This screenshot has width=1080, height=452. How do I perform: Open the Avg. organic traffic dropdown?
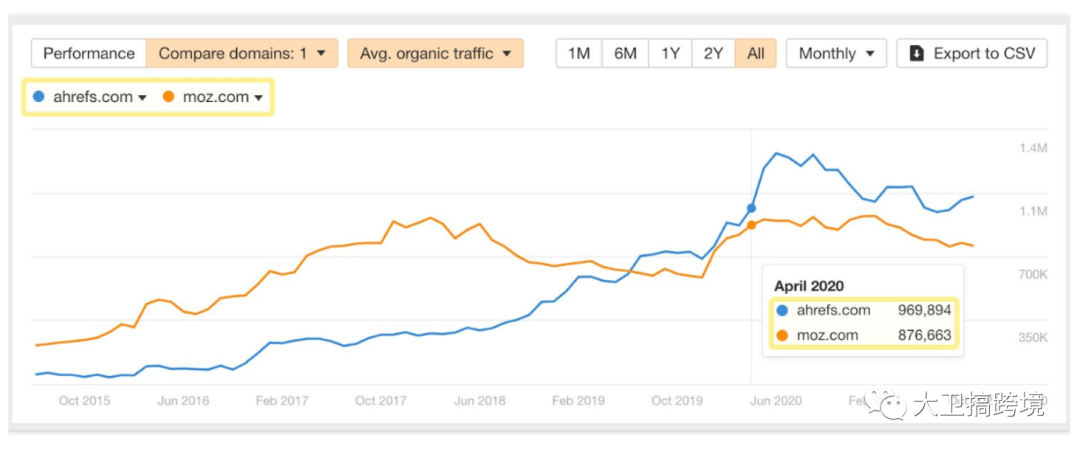(x=435, y=53)
